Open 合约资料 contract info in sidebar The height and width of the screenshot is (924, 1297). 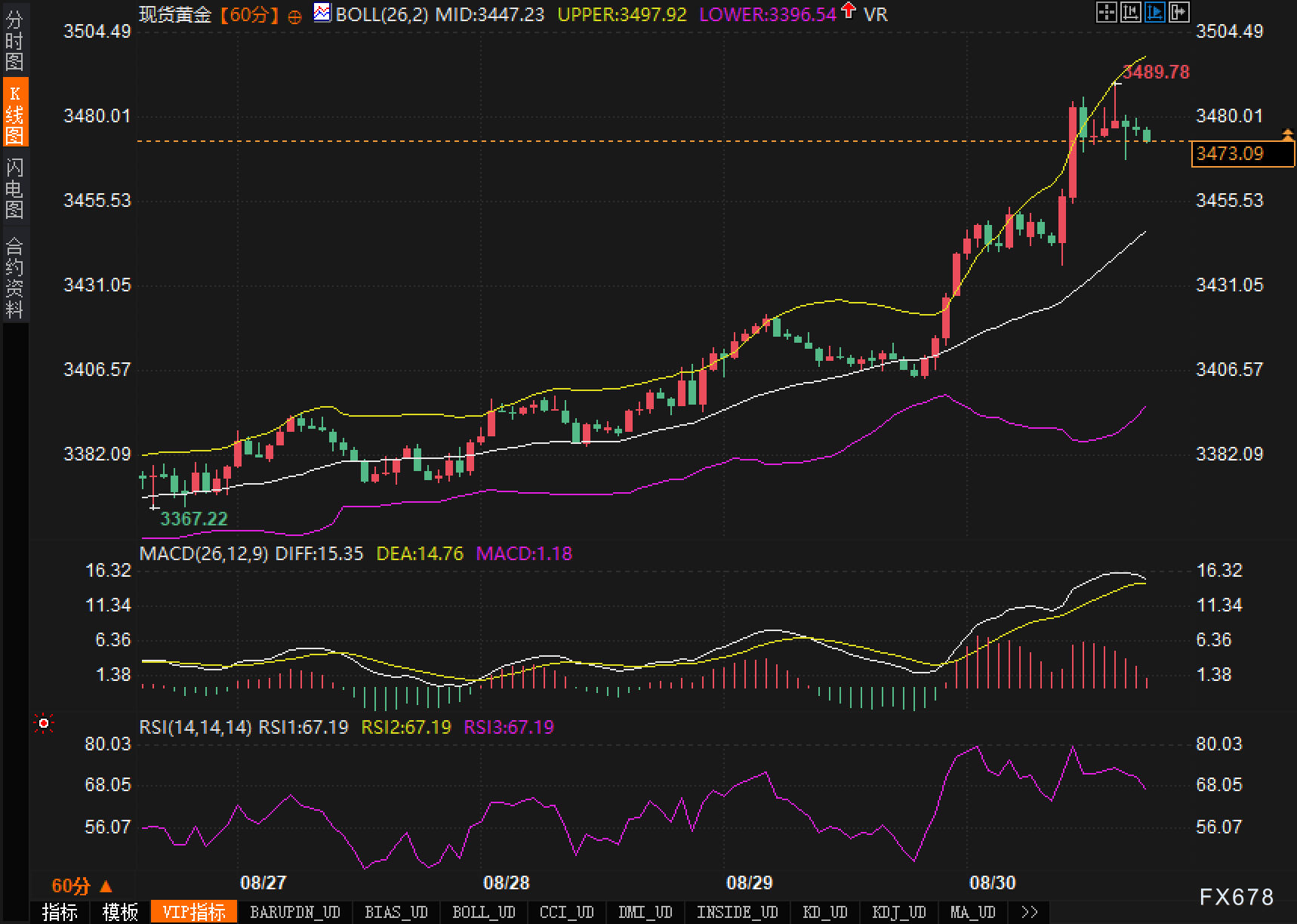click(x=14, y=276)
